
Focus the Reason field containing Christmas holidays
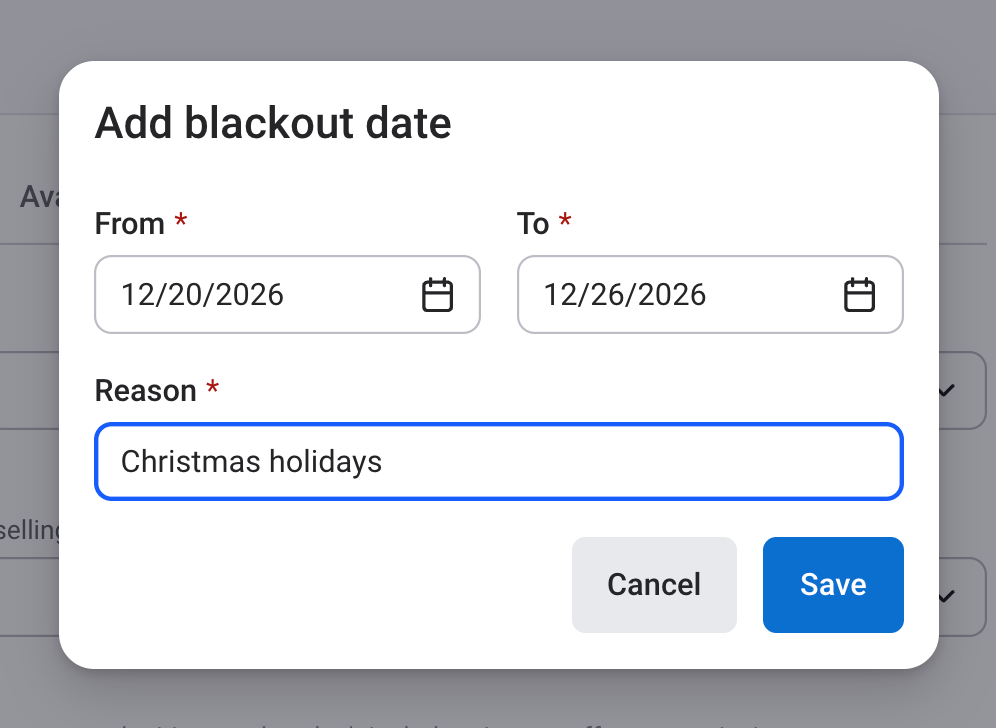(498, 461)
